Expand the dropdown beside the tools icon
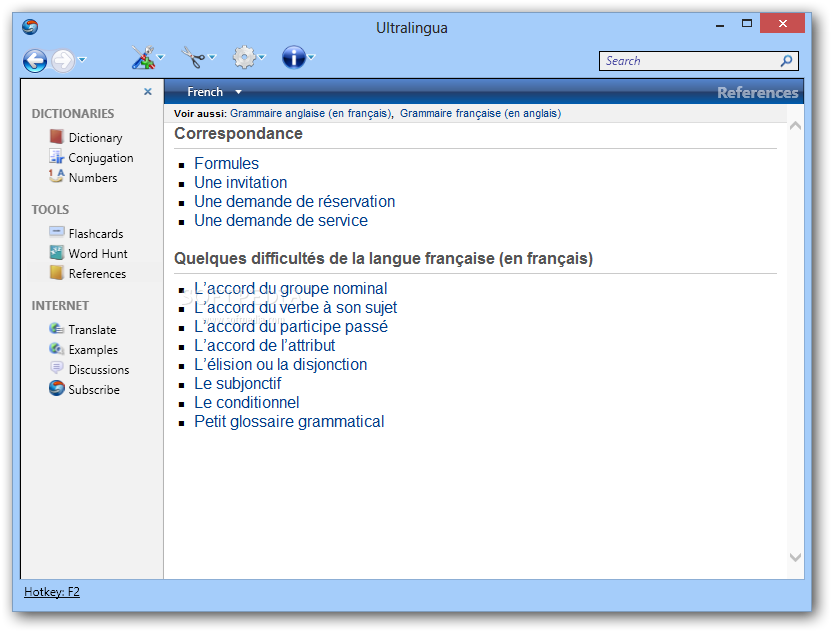Viewport: 832px width, 632px height. [x=161, y=57]
